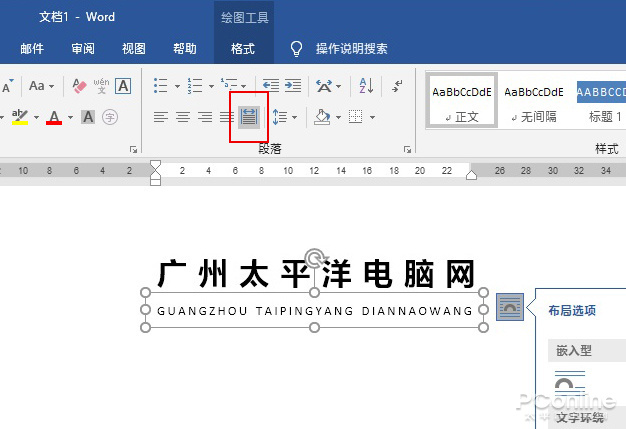Apply bullet list formatting
The image size is (626, 429).
[160, 85]
